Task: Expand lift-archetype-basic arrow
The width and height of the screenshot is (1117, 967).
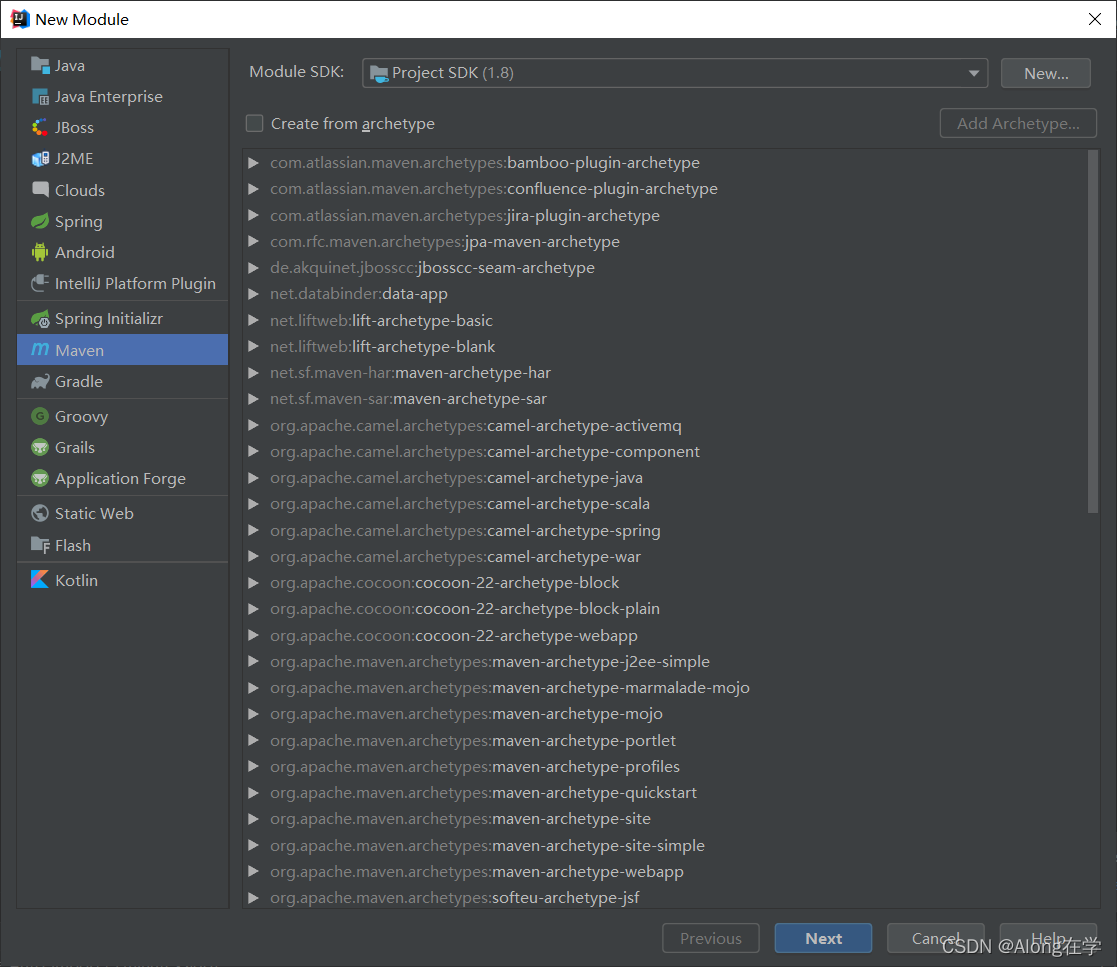Action: point(253,321)
